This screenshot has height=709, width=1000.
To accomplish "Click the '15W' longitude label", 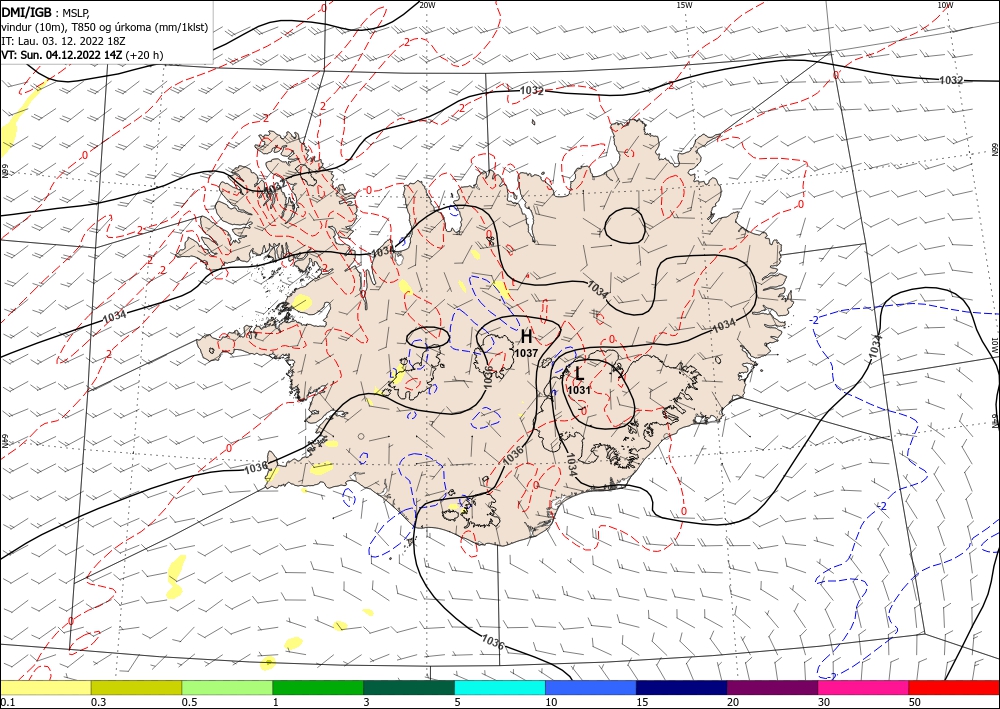I will click(684, 5).
